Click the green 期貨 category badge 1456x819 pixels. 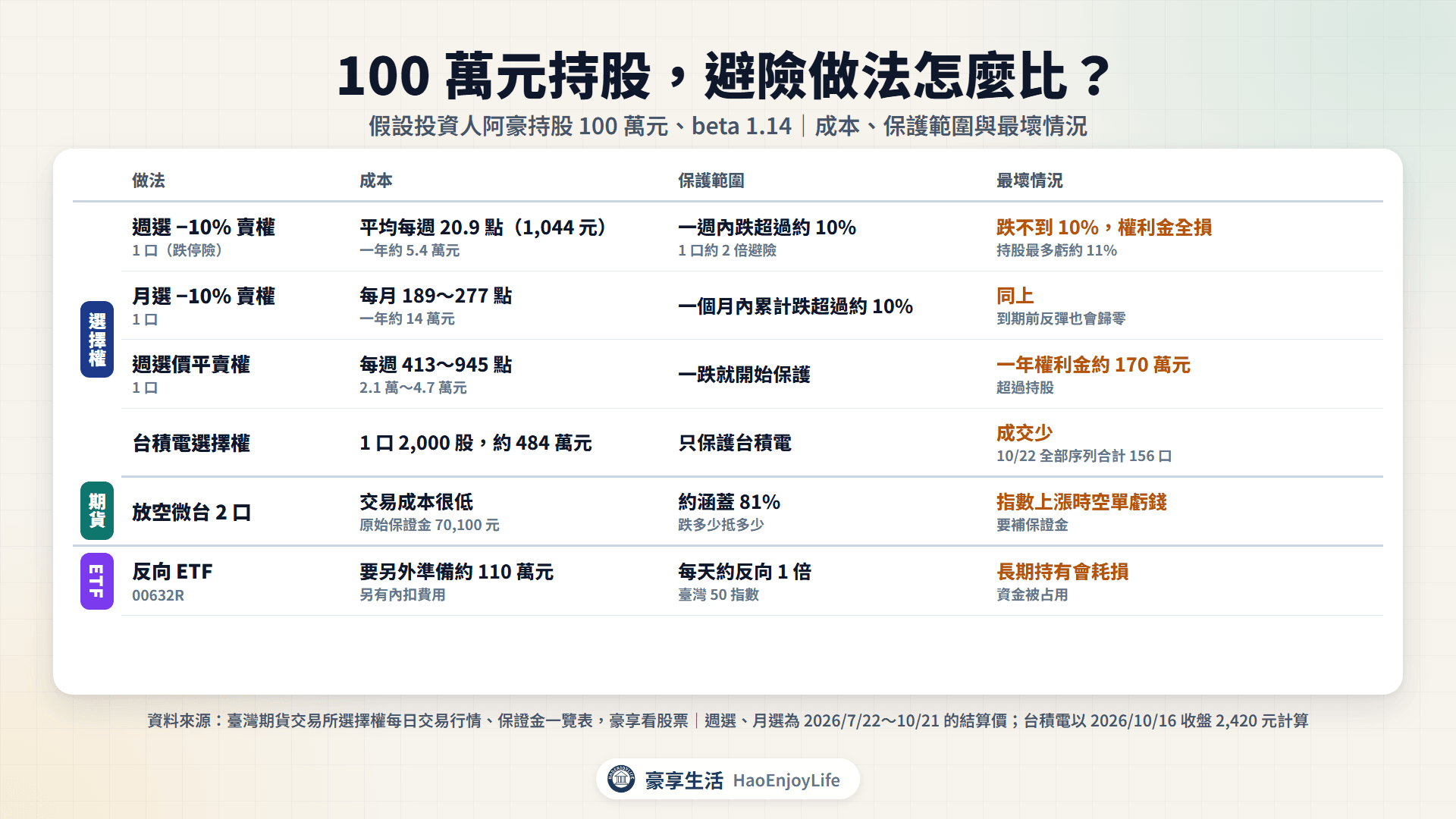coord(97,510)
